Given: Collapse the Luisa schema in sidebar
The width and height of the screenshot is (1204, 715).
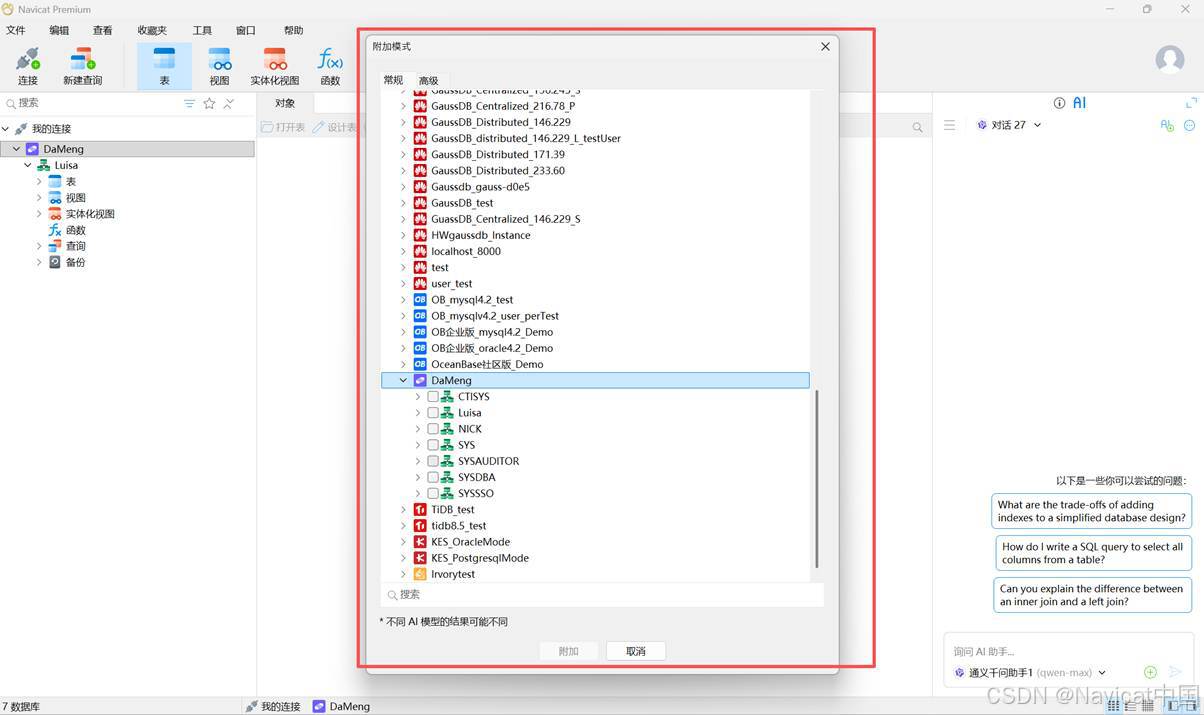Looking at the screenshot, I should click(x=28, y=166).
